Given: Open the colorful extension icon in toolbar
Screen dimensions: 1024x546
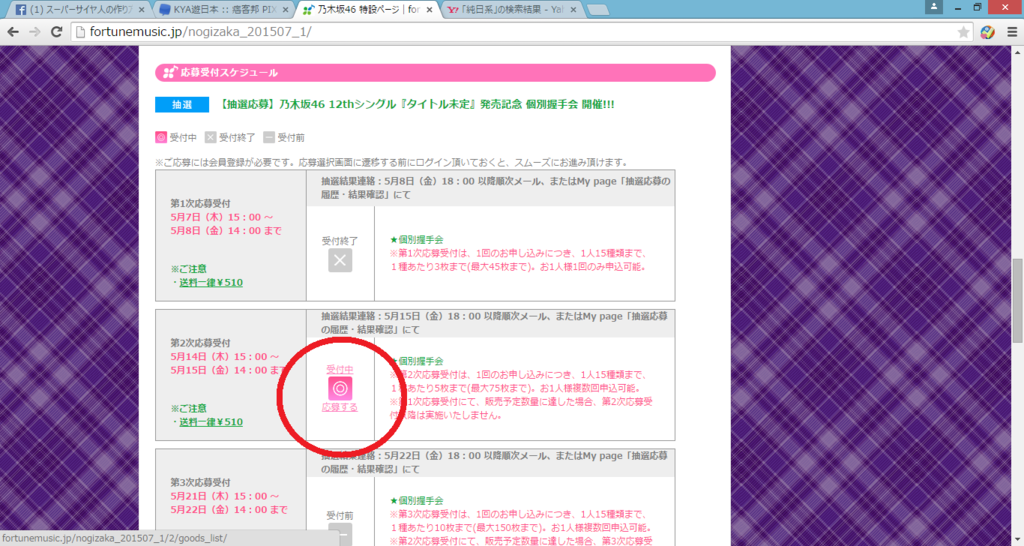Looking at the screenshot, I should [x=987, y=32].
